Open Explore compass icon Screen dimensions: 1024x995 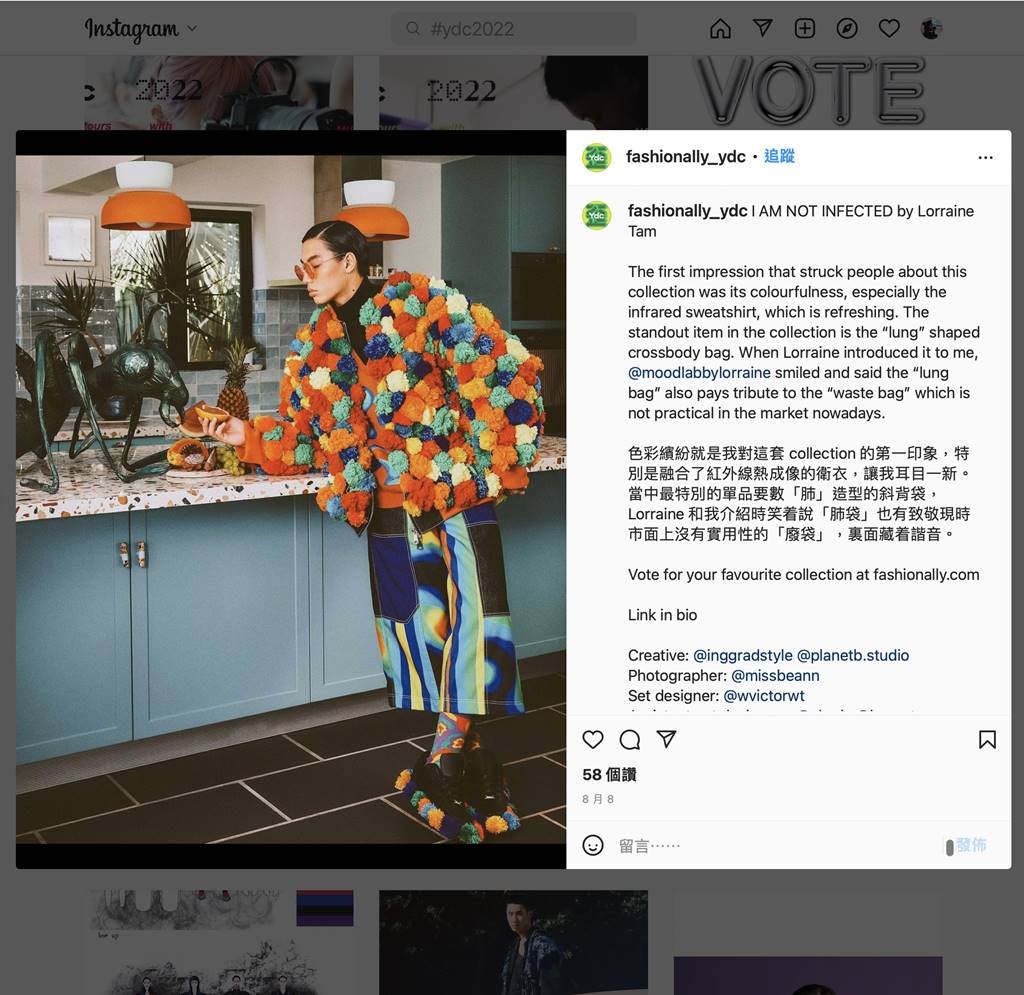pos(847,29)
